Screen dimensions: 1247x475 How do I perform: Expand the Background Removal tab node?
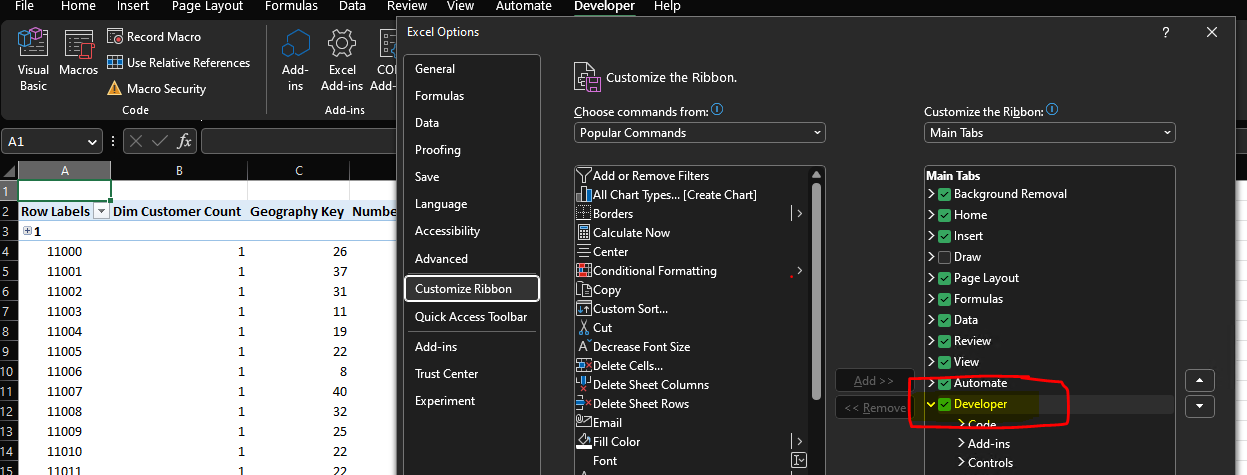click(x=931, y=194)
